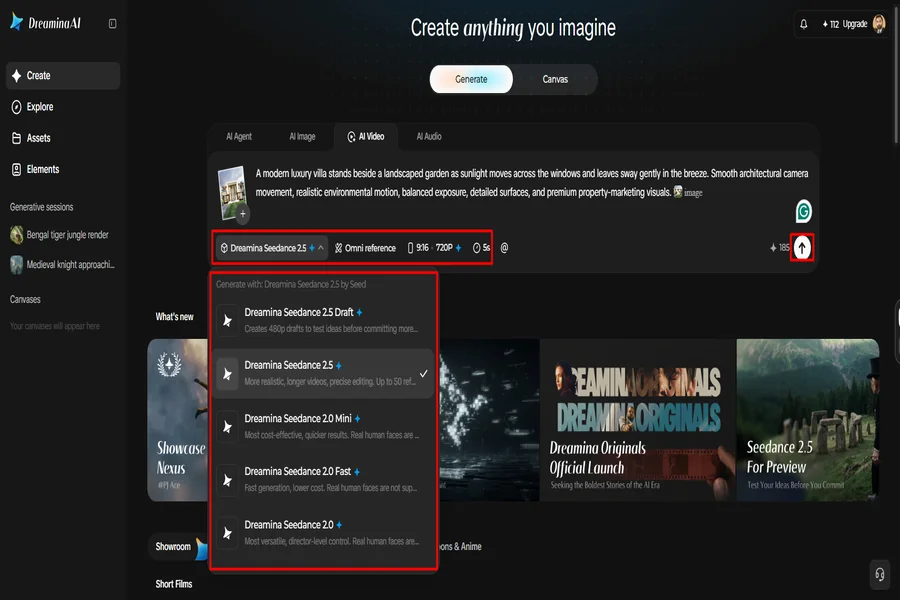
Task: Choose Dreamina Seedance 2.0 model
Action: tap(323, 533)
